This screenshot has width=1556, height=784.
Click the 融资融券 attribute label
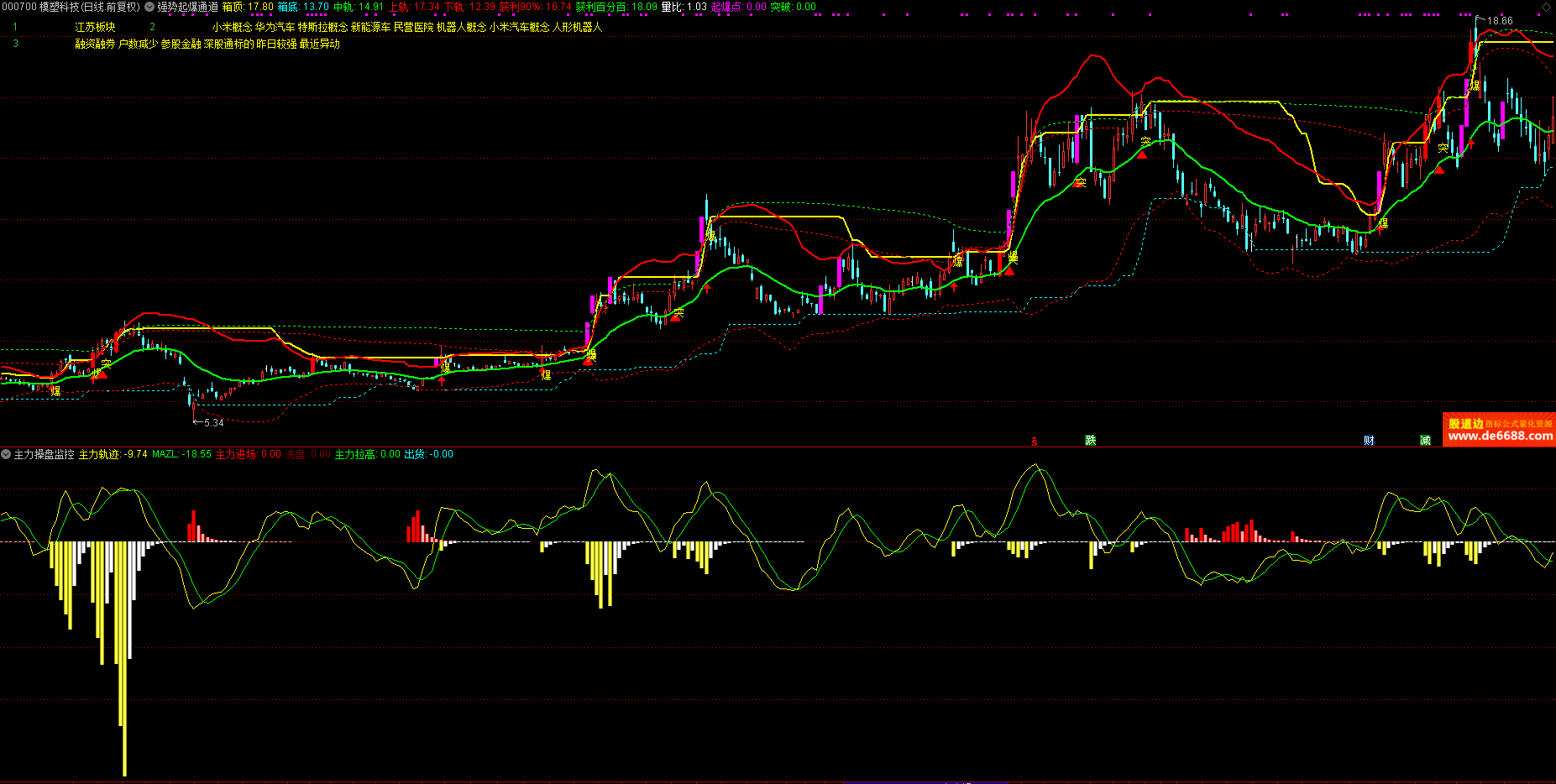point(95,44)
